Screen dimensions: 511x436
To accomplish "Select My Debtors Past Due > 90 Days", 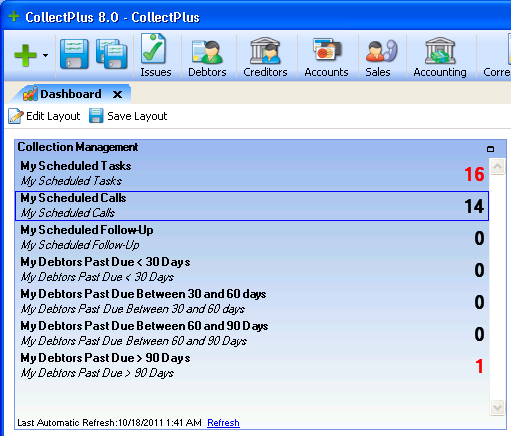I will 252,365.
